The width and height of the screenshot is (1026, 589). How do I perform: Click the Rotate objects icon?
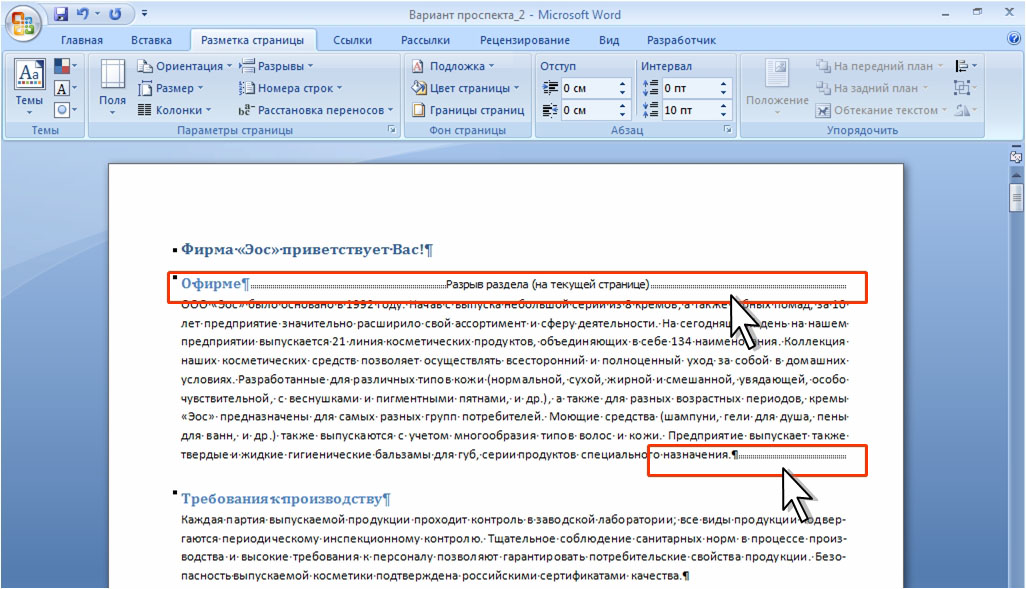pyautogui.click(x=965, y=110)
